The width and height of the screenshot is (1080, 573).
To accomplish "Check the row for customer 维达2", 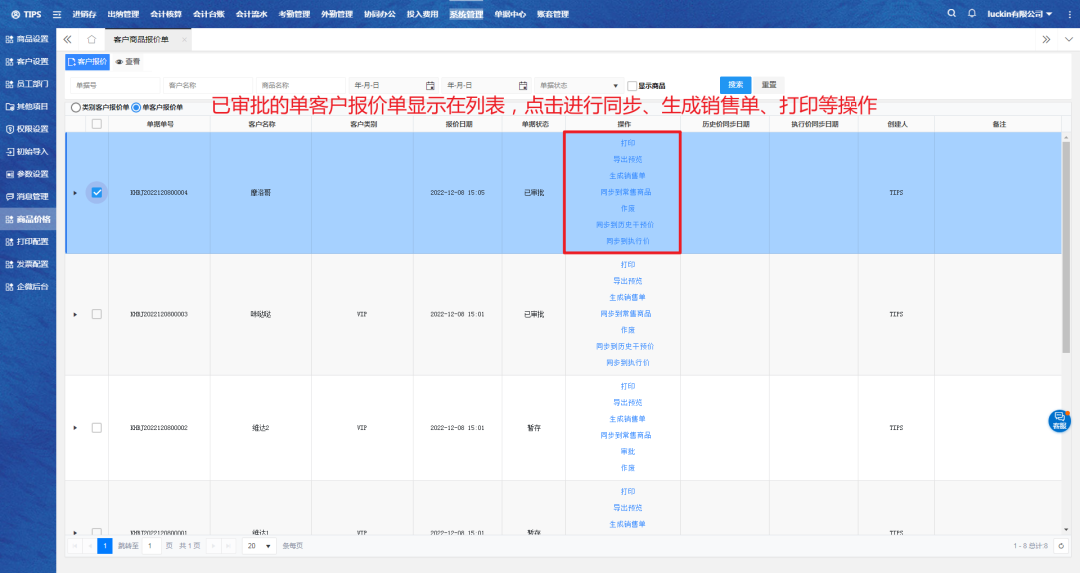I will click(97, 427).
